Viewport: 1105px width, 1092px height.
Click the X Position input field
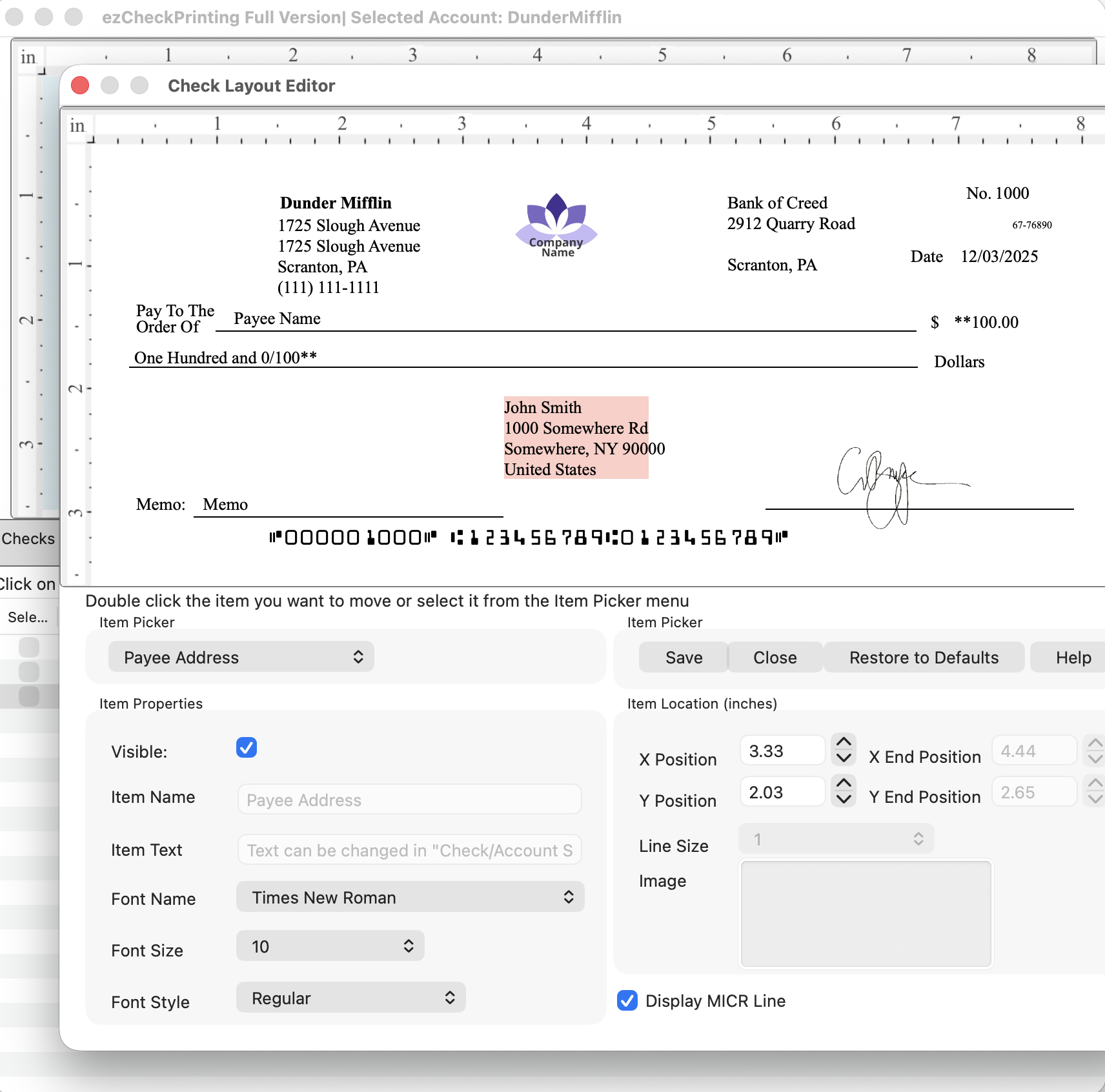tap(782, 751)
